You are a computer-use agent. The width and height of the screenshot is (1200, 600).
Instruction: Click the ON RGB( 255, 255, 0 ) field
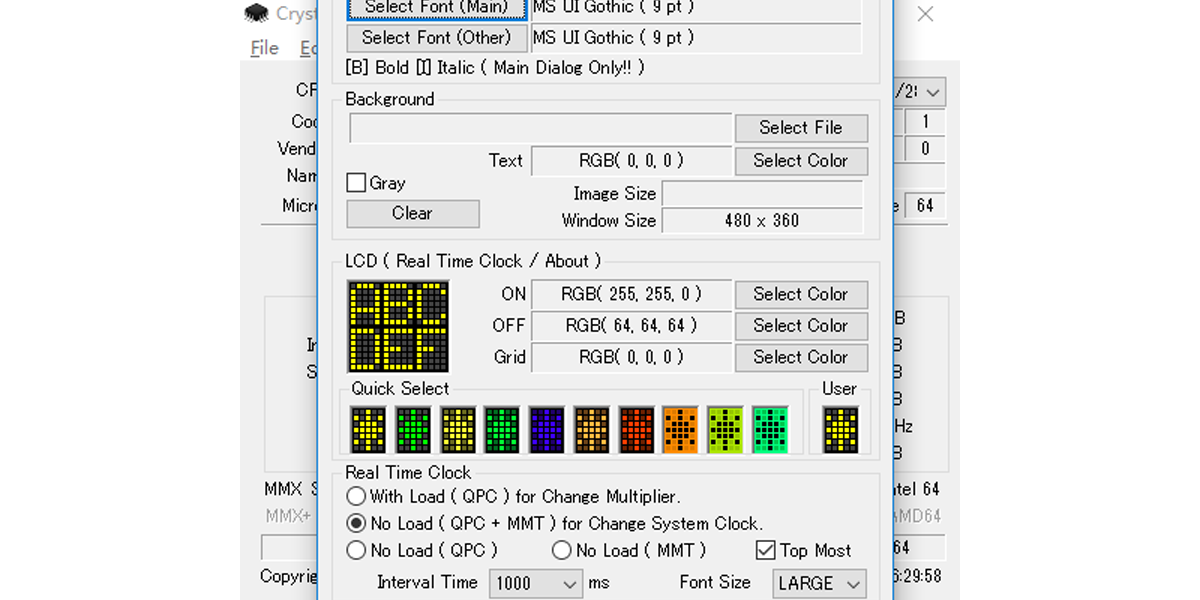tap(631, 294)
